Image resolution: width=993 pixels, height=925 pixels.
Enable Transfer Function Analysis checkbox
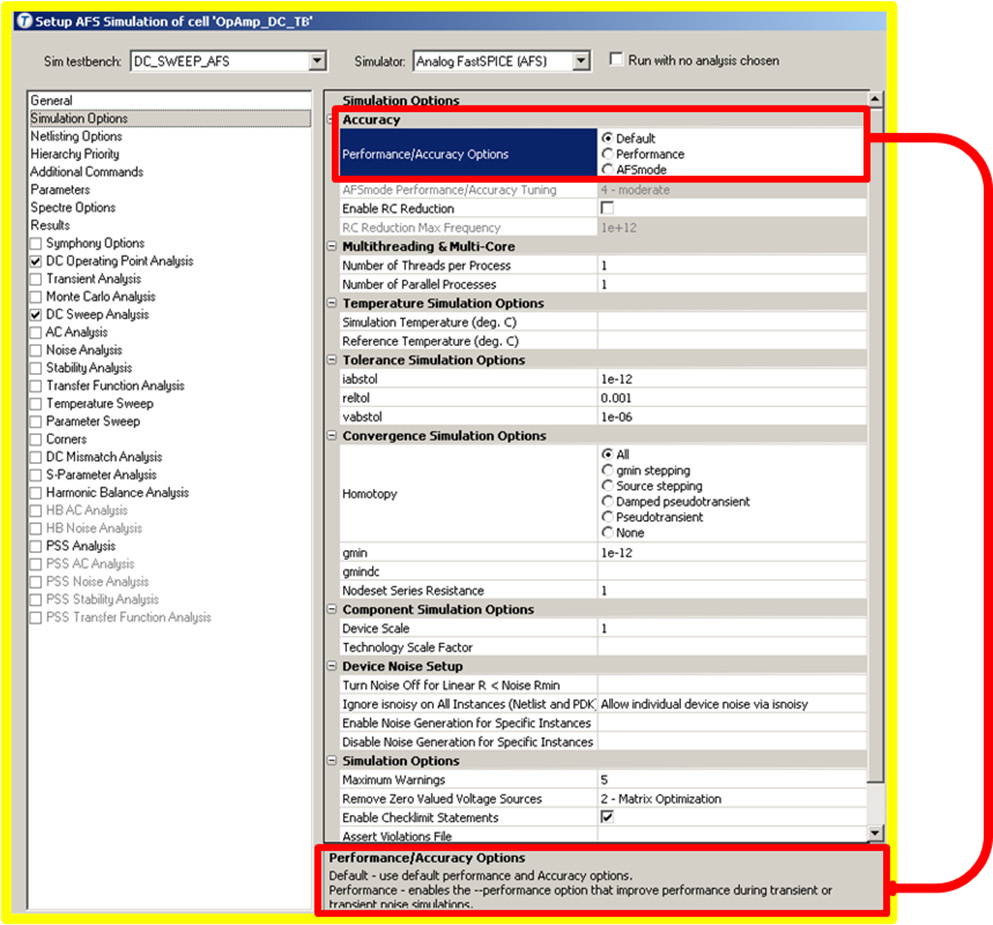(x=36, y=386)
